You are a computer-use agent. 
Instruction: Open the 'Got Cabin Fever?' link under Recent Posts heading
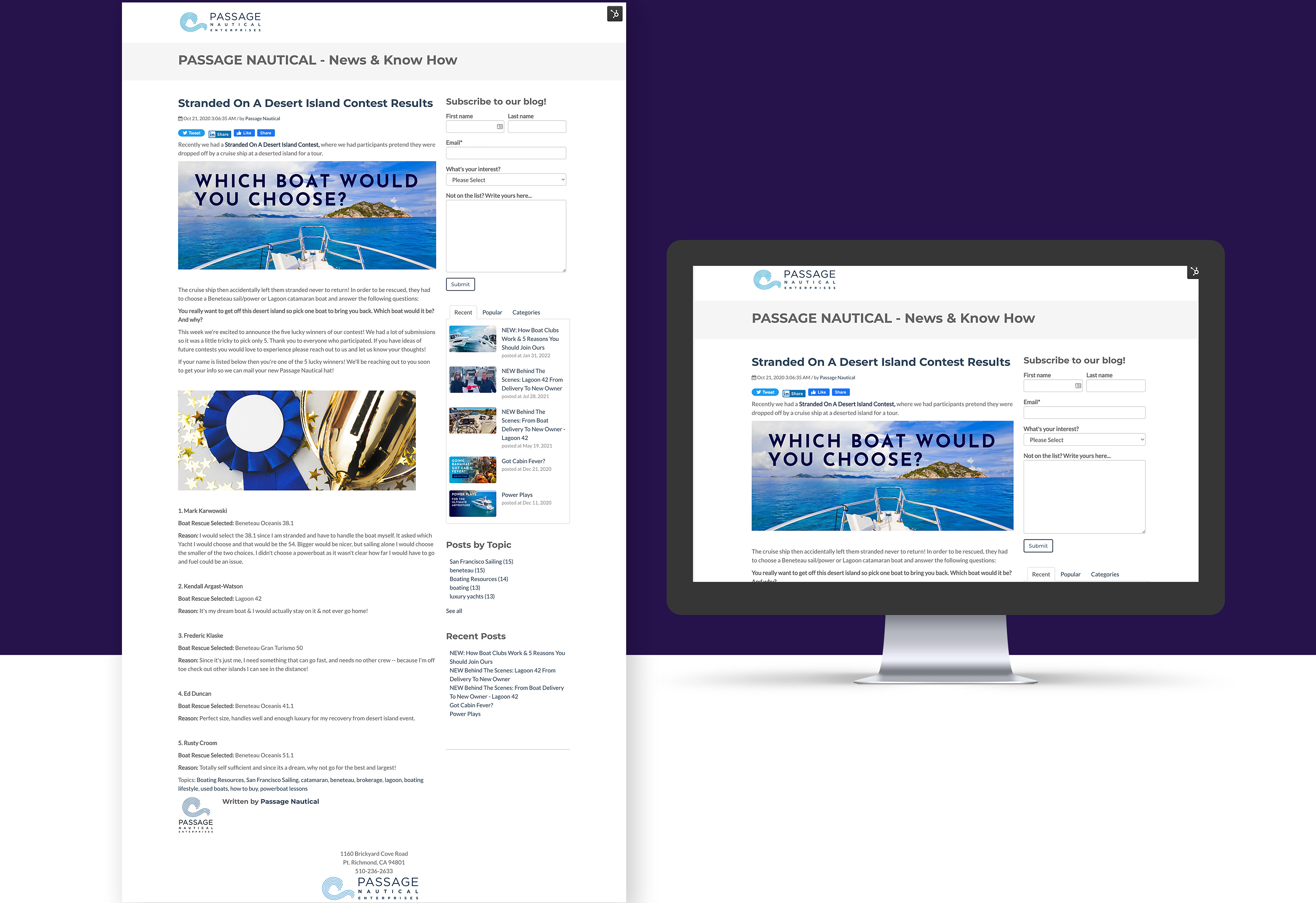(471, 705)
